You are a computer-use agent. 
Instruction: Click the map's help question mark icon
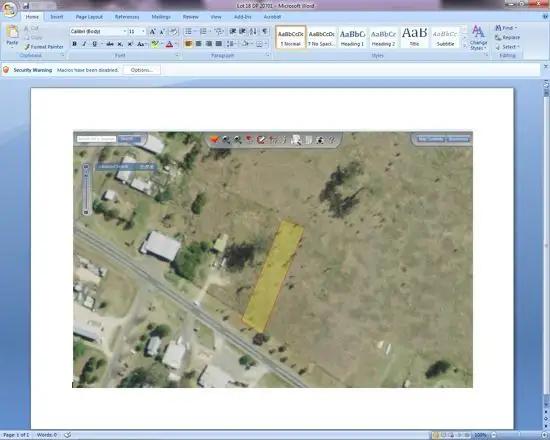click(331, 140)
